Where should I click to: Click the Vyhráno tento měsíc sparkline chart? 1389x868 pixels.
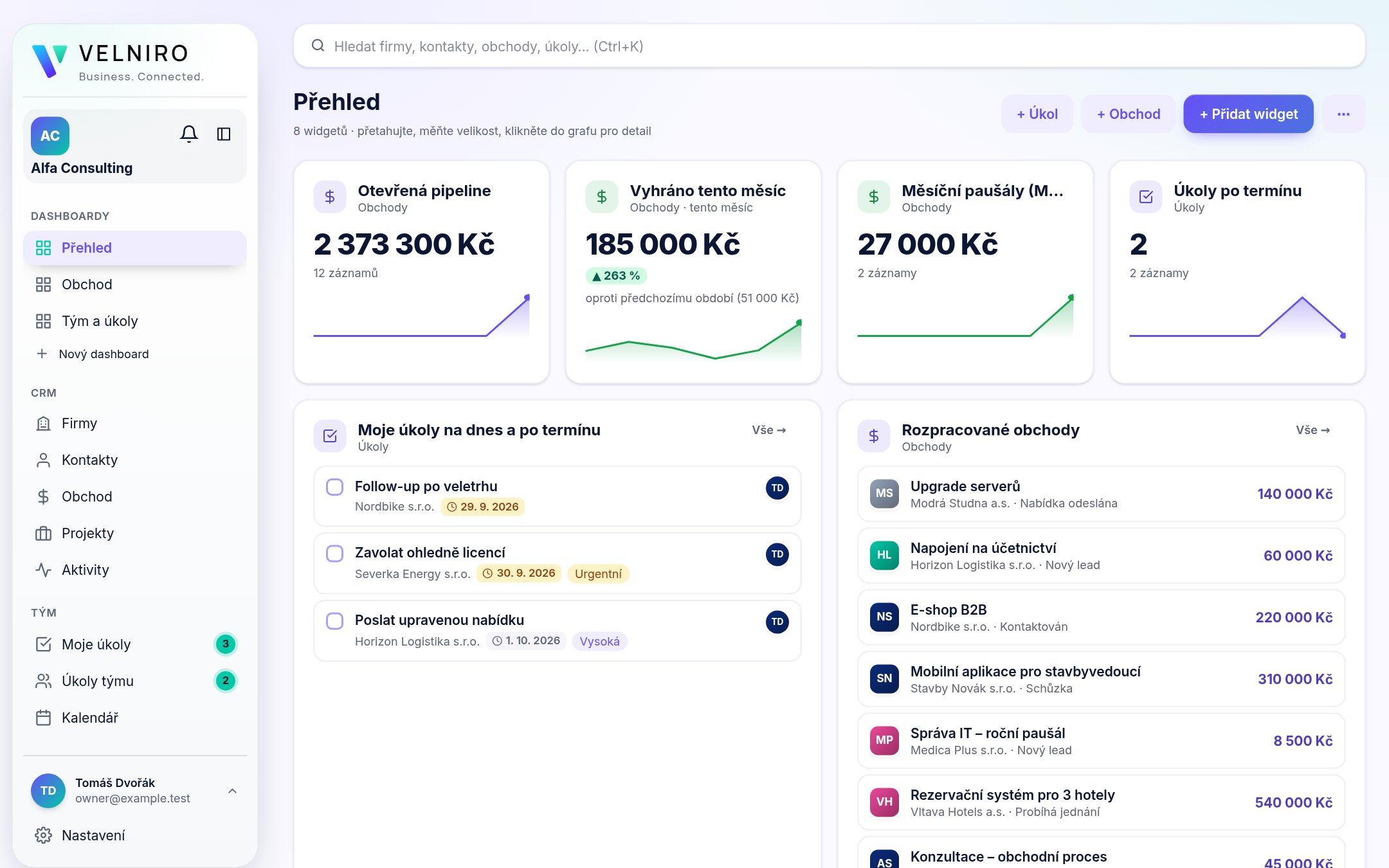tap(693, 340)
